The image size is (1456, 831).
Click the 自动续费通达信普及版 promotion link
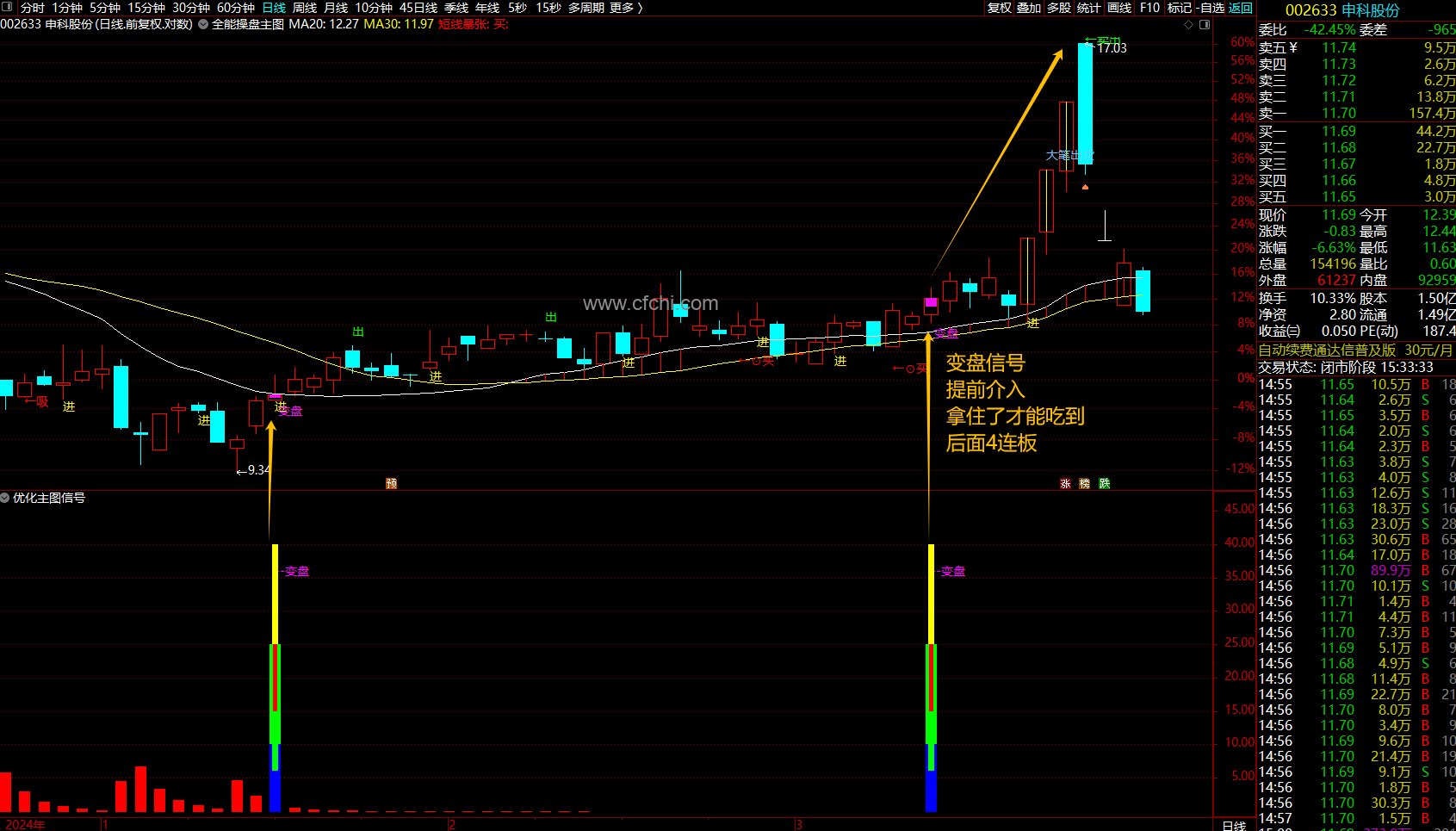[x=1355, y=350]
